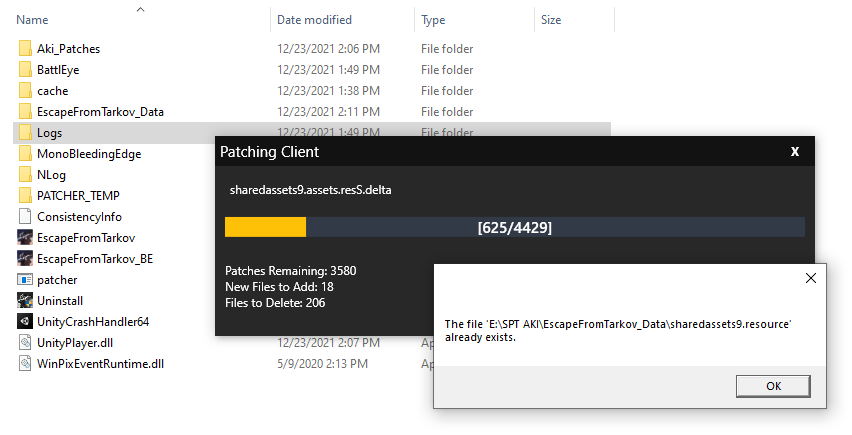Click the New Files to Add: 18 text
852x435 pixels.
pyautogui.click(x=279, y=286)
